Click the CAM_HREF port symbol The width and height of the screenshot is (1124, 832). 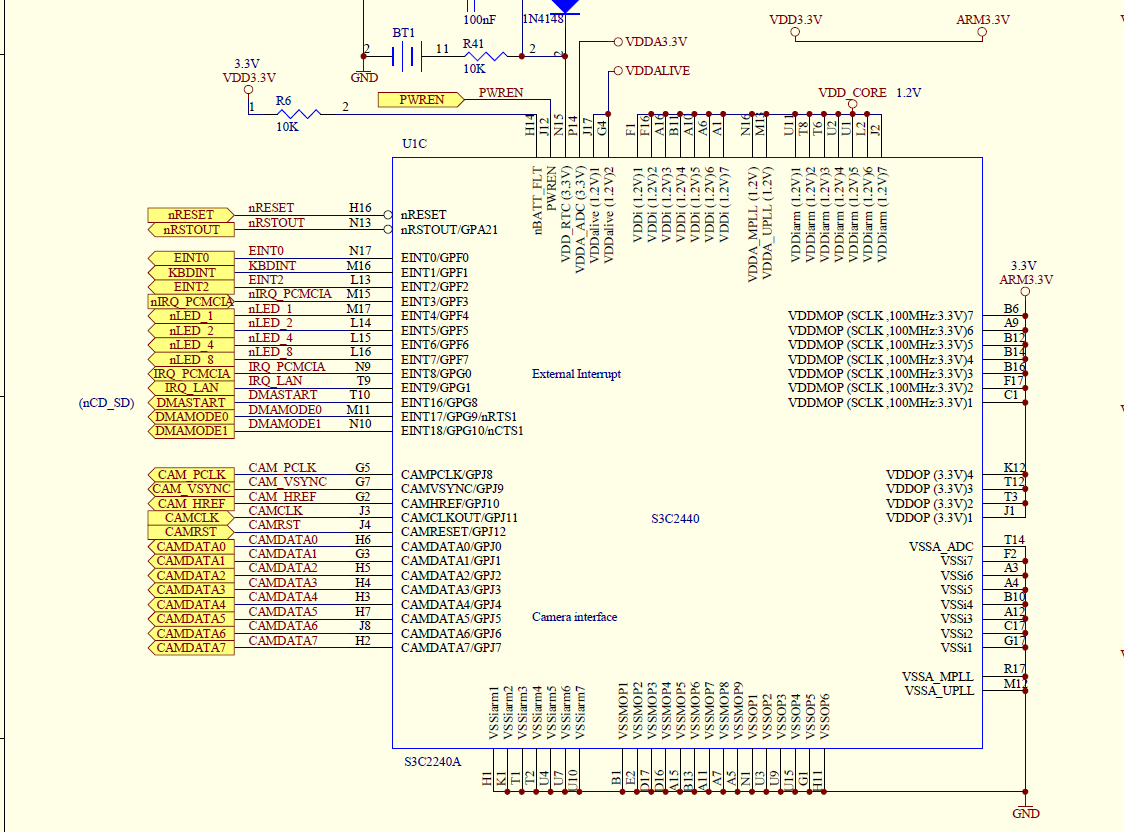pos(191,504)
